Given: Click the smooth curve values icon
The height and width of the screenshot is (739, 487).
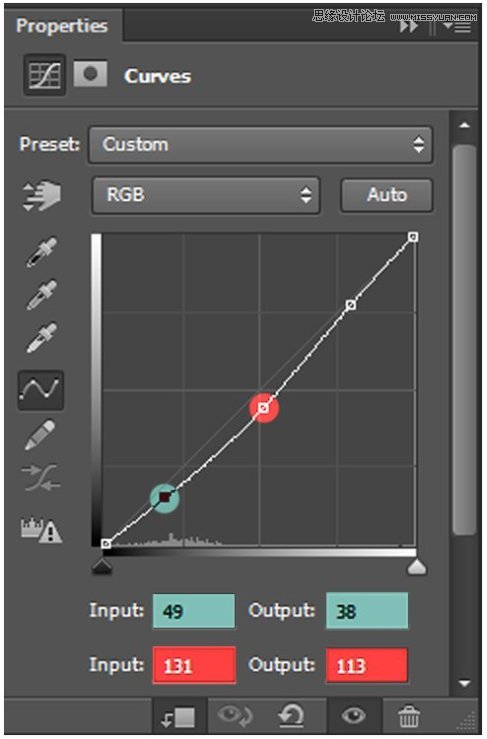Looking at the screenshot, I should click(41, 477).
